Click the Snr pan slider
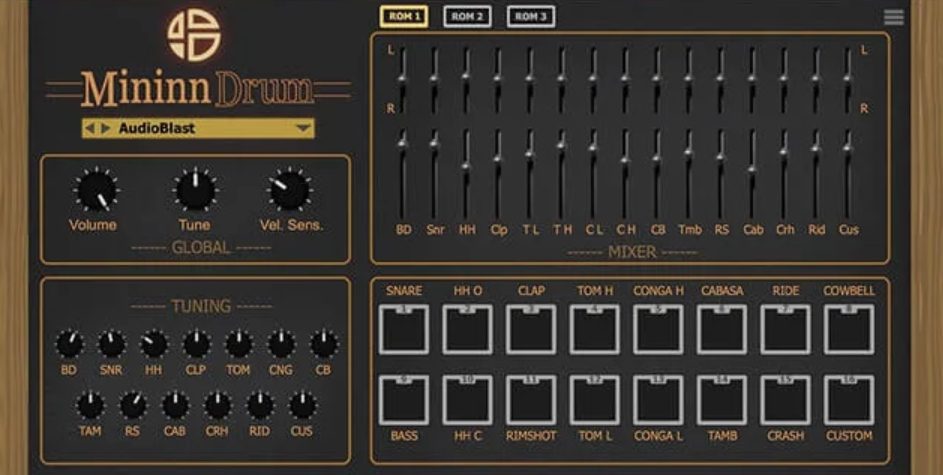The image size is (943, 475). pos(434,77)
